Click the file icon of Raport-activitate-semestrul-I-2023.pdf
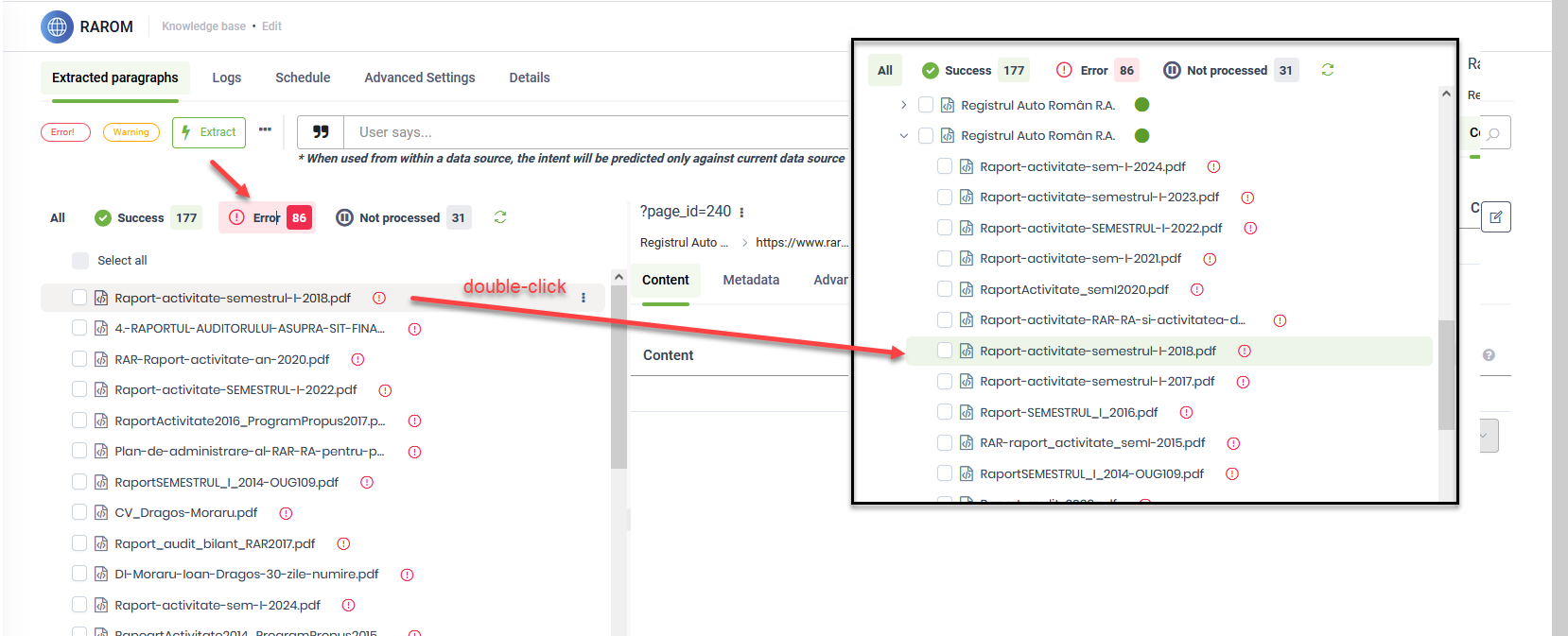Image resolution: width=1568 pixels, height=636 pixels. pos(967,198)
